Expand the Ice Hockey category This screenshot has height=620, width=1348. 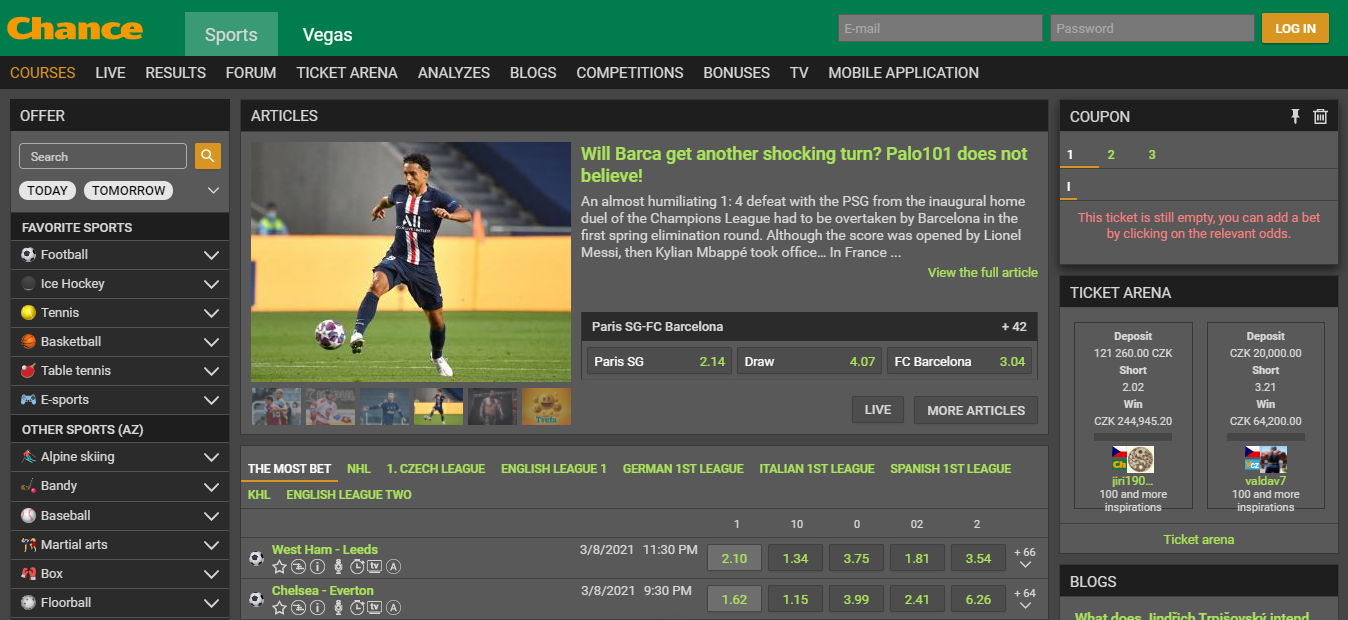(x=120, y=284)
